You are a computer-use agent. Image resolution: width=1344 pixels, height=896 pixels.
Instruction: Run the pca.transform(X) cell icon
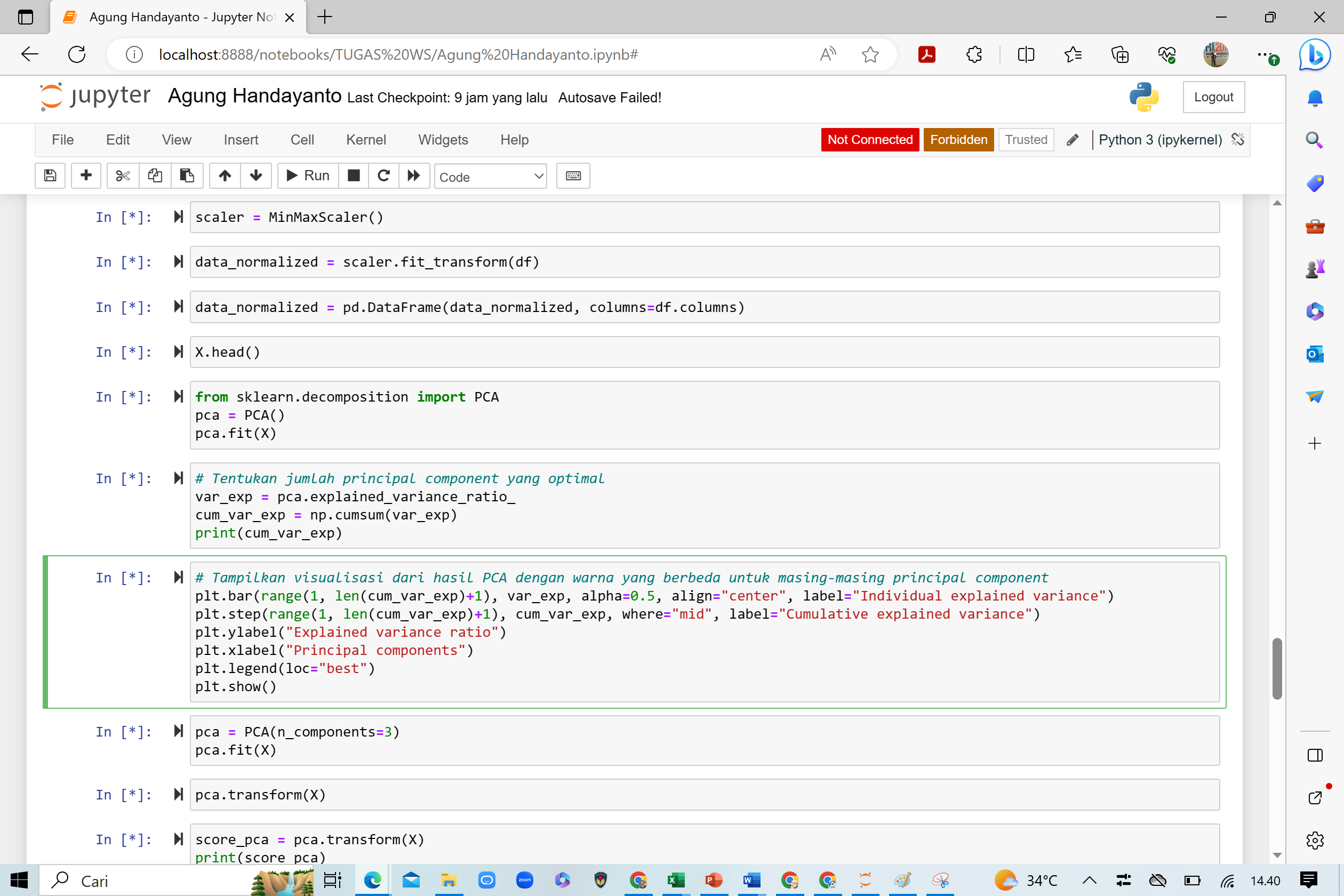coord(178,794)
